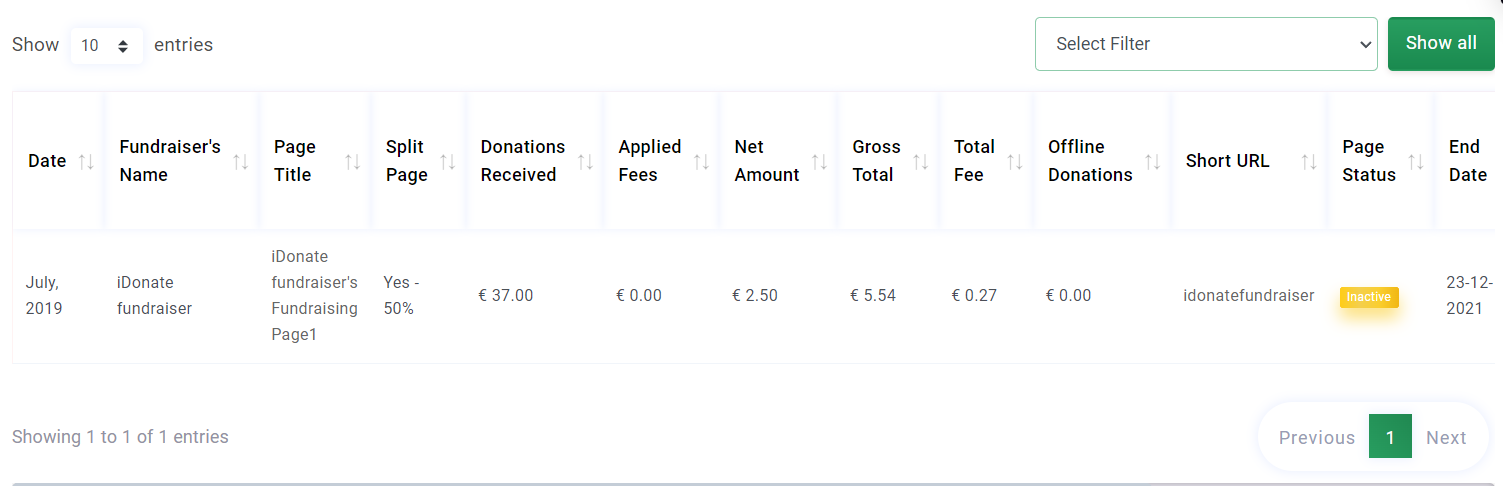Sort by Net Amount arrows icon

coord(820,161)
